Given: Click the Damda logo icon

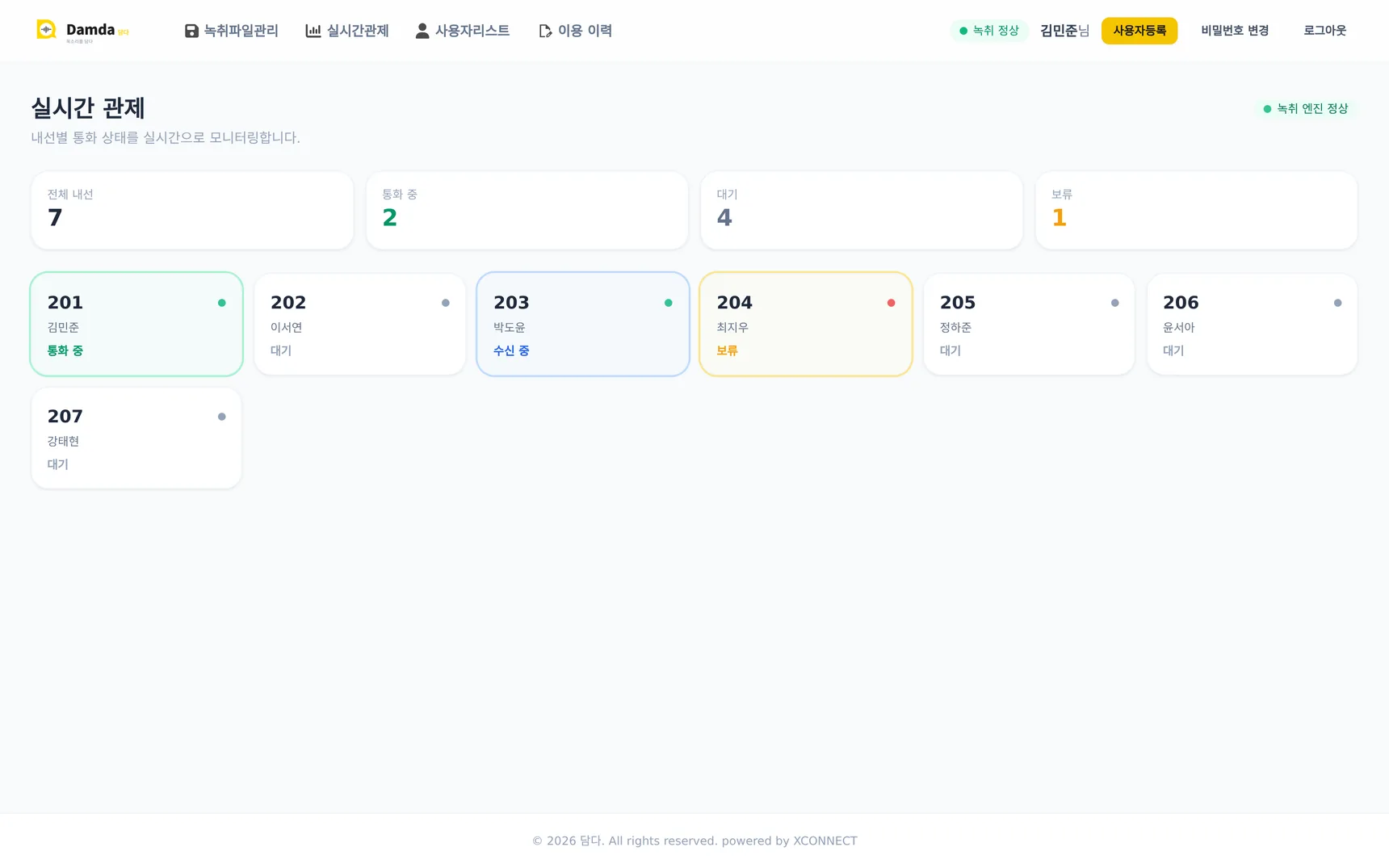Looking at the screenshot, I should (47, 30).
